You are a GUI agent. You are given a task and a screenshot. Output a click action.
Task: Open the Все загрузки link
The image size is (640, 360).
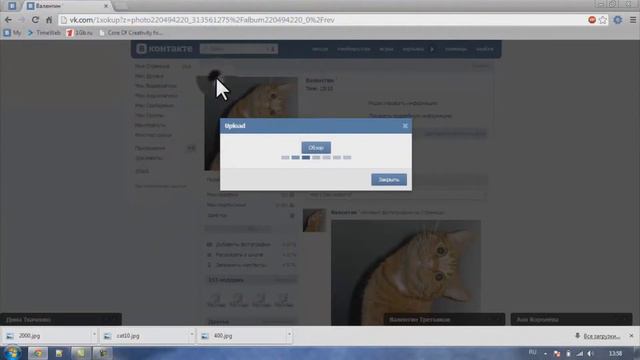602,336
